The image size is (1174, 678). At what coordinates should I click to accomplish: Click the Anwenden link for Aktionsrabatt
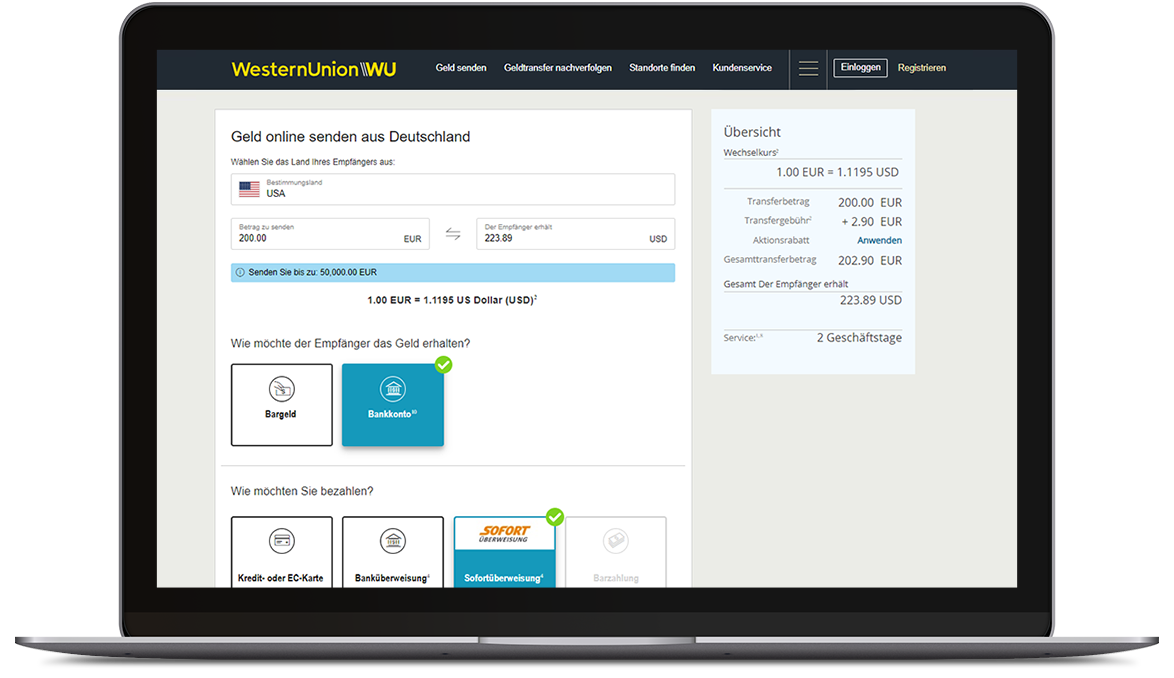point(879,241)
